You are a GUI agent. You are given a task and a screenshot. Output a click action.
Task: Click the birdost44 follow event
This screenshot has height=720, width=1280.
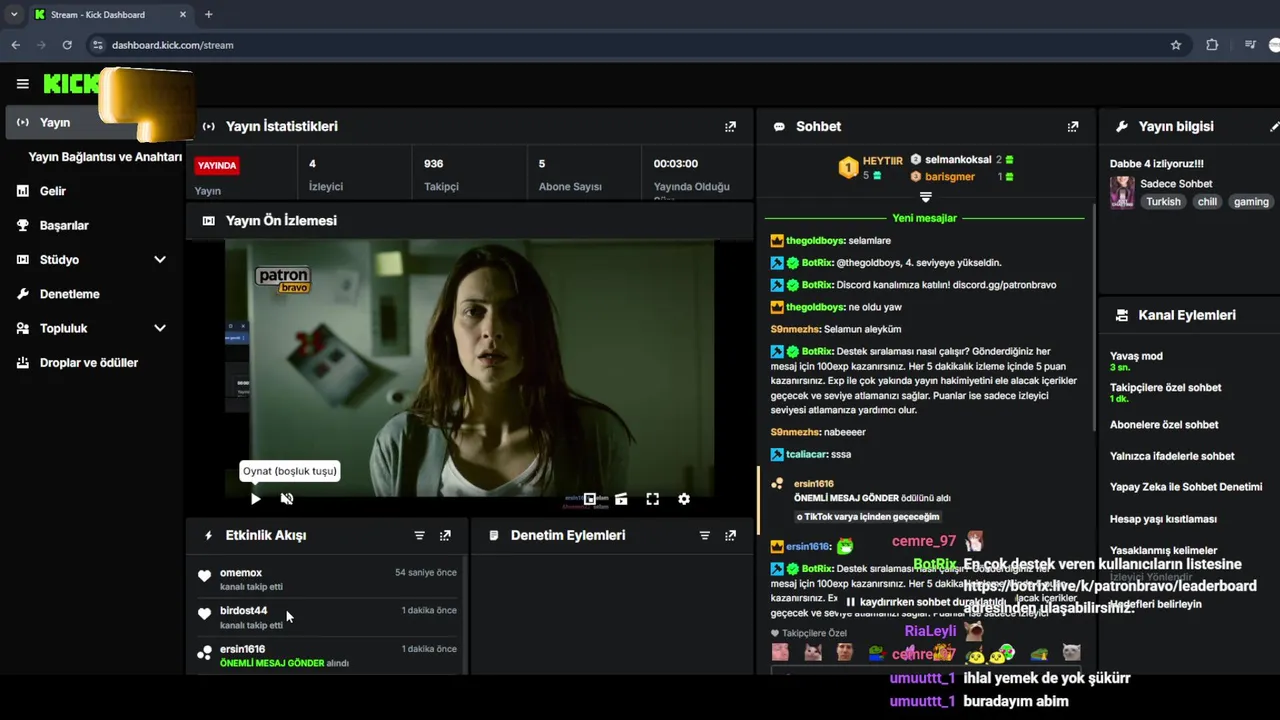[x=328, y=617]
